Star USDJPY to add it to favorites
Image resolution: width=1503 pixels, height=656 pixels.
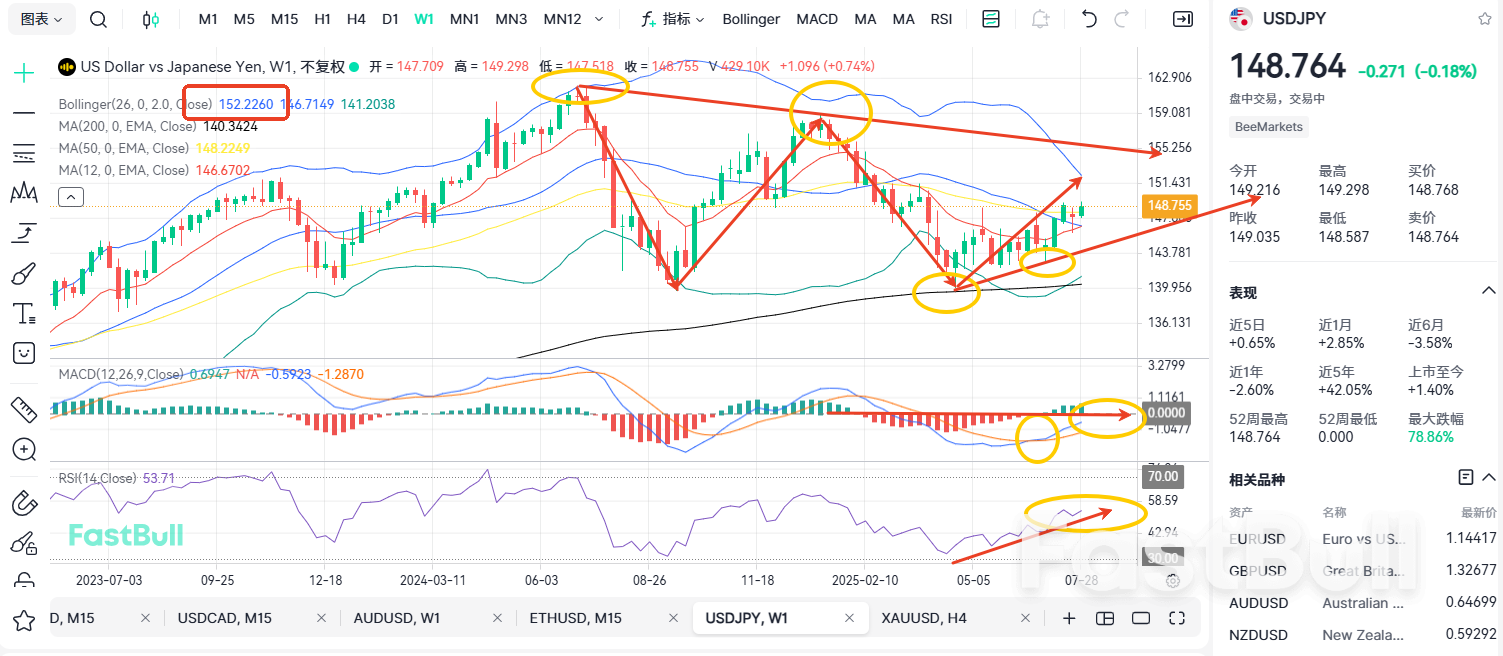tap(1487, 18)
